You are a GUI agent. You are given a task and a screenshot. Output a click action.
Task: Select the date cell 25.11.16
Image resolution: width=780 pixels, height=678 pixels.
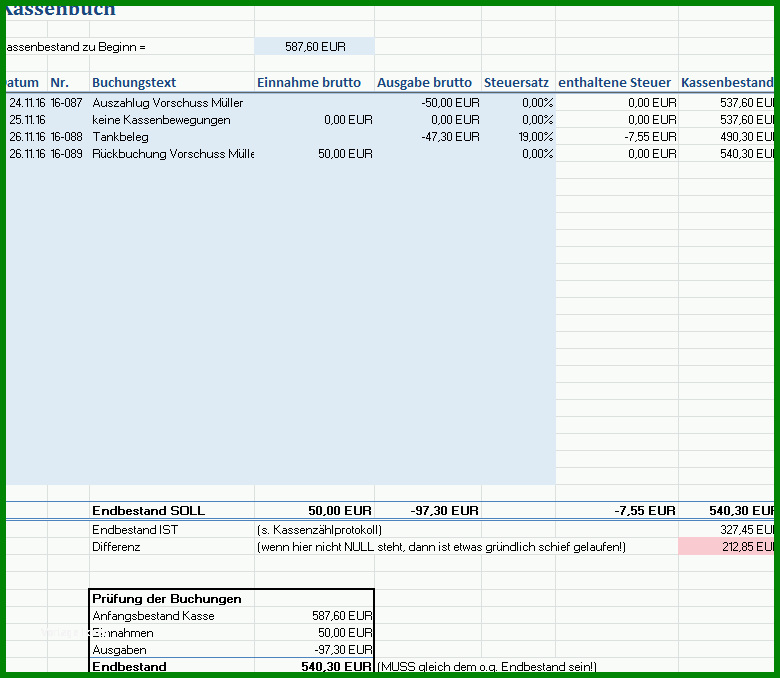27,120
